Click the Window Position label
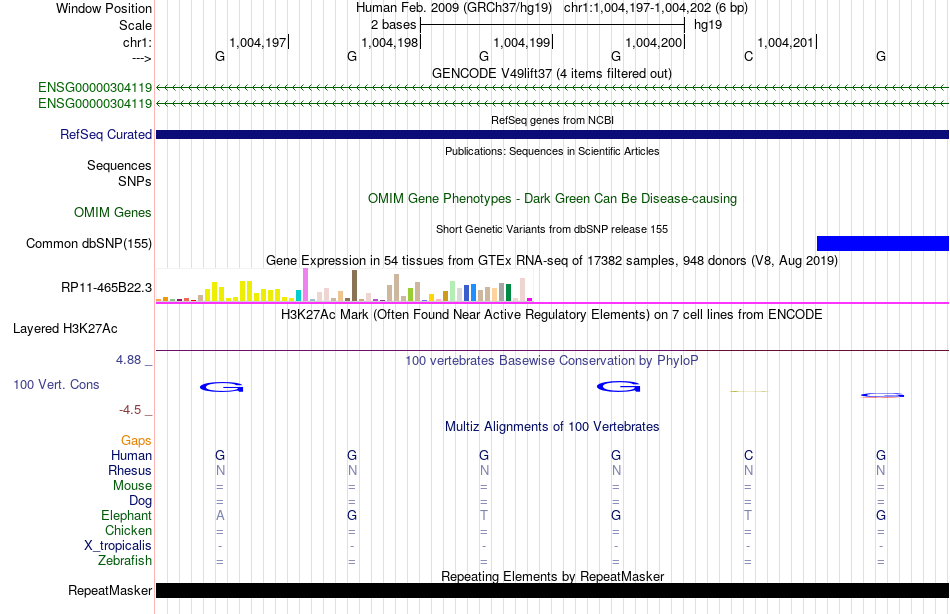The image size is (950, 614). (104, 8)
